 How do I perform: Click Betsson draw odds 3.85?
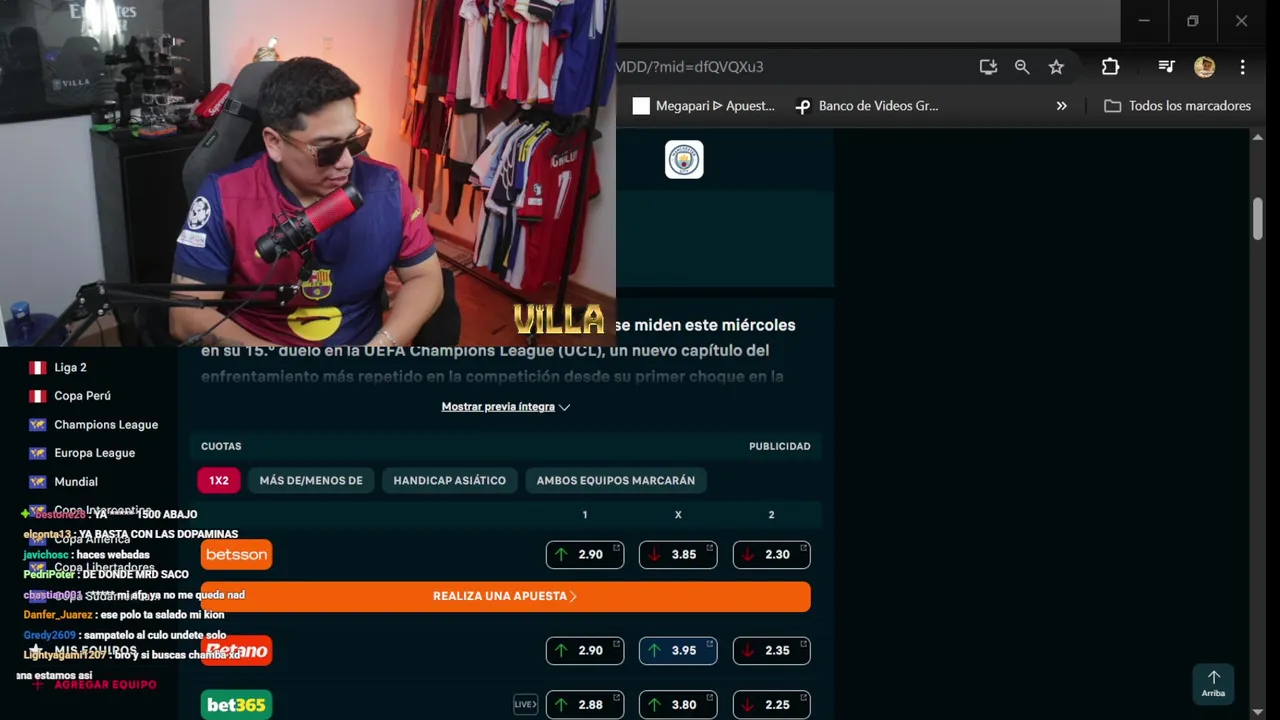coord(678,554)
